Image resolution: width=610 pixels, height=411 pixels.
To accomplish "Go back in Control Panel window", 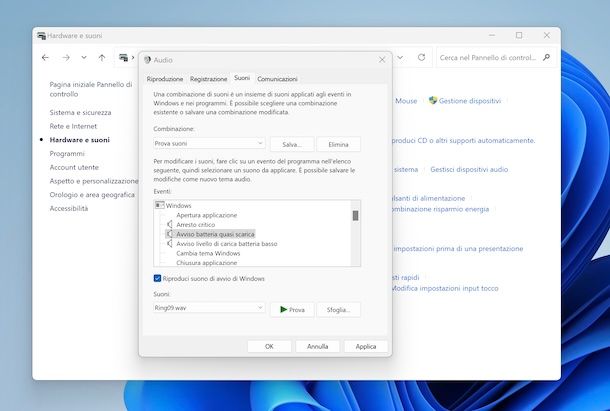I will click(x=45, y=58).
